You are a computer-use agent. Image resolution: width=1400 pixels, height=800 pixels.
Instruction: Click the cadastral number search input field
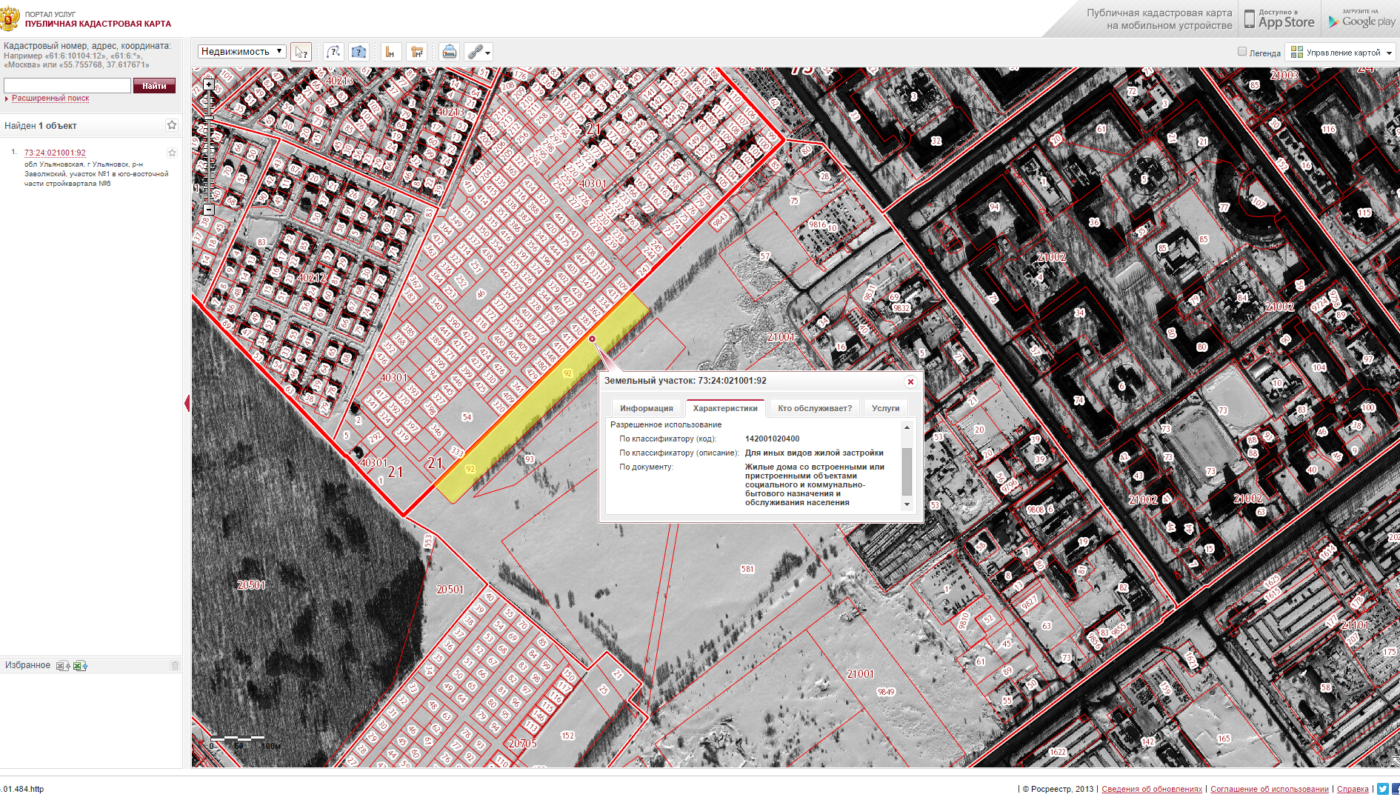point(67,86)
